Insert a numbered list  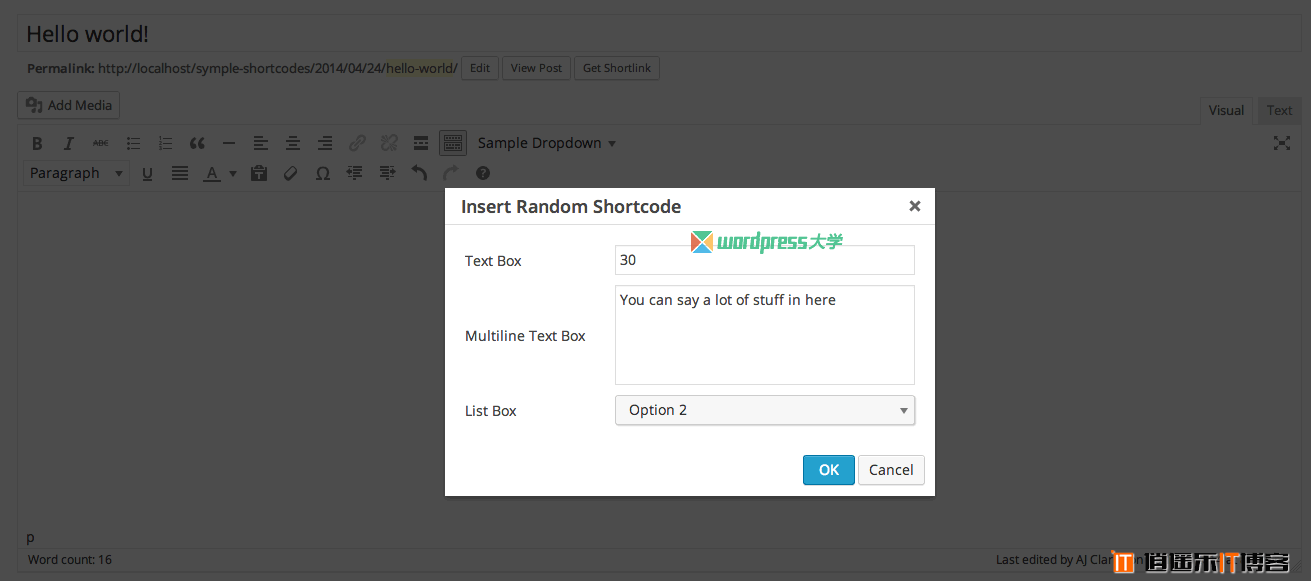165,143
